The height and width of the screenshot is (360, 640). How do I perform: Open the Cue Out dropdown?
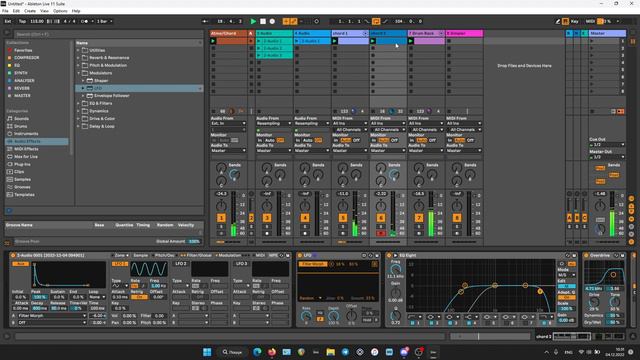click(607, 145)
